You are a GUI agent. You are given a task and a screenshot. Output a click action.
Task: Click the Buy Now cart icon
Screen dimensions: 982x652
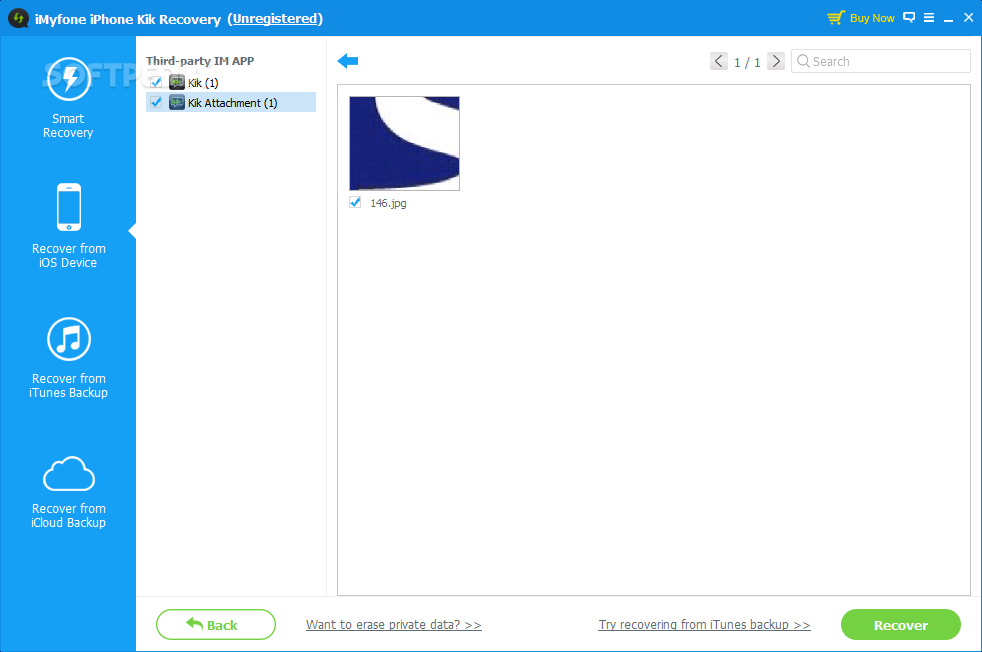[835, 18]
